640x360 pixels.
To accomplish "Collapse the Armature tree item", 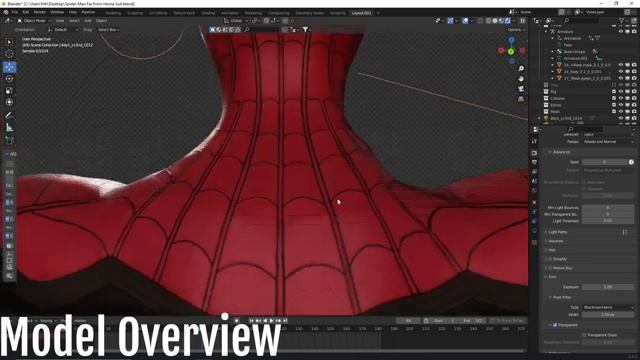I will (x=546, y=31).
